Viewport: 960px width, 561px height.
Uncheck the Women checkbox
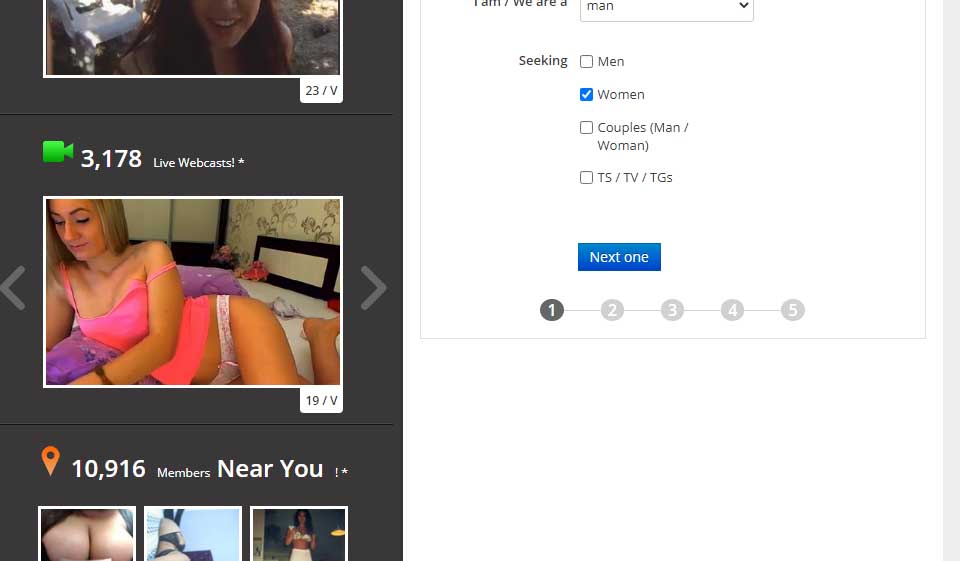click(x=587, y=95)
